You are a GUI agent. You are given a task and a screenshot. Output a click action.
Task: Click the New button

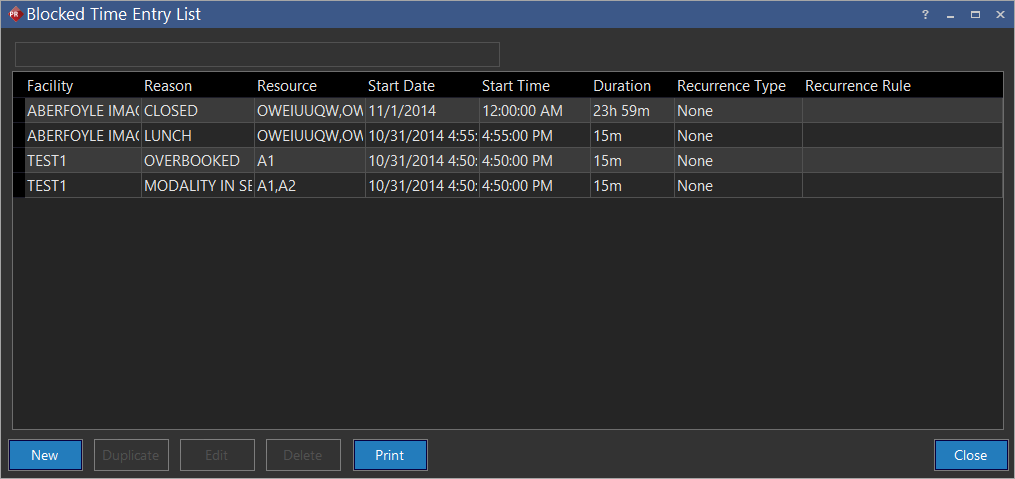pos(45,455)
